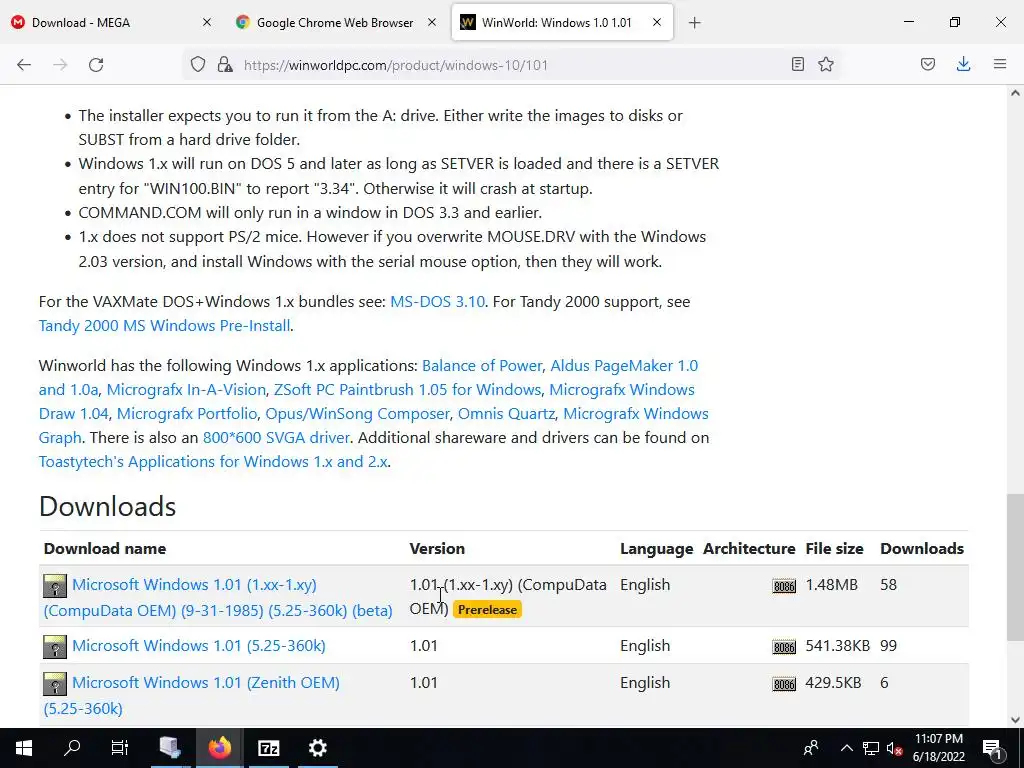1024x768 pixels.
Task: Click disk icon beside CompuData OEM download
Action: [x=55, y=586]
